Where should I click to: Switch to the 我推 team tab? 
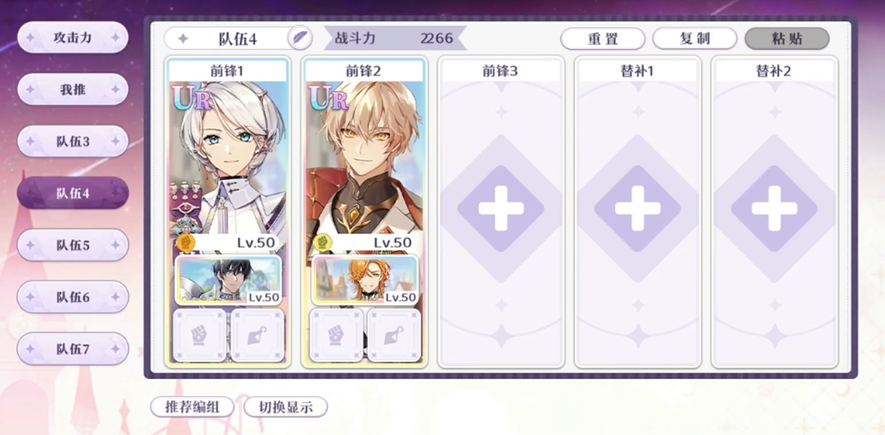(73, 90)
